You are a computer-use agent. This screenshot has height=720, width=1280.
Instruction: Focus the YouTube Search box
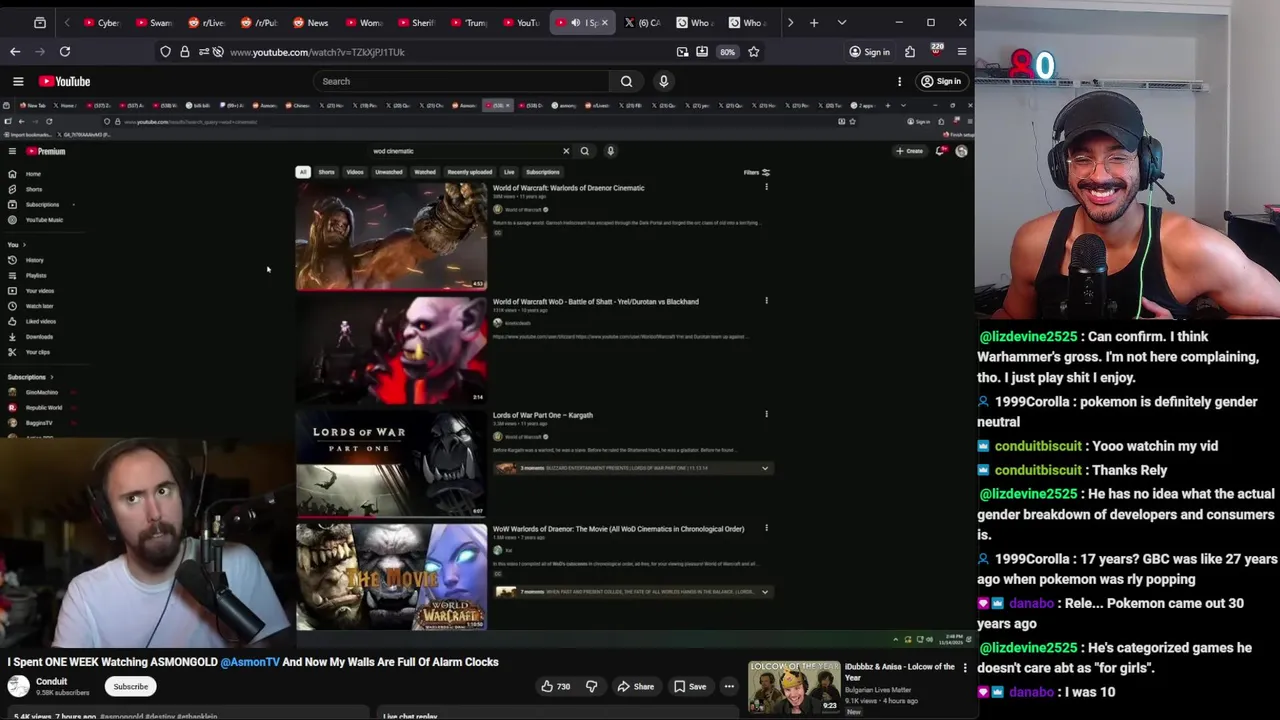(460, 81)
